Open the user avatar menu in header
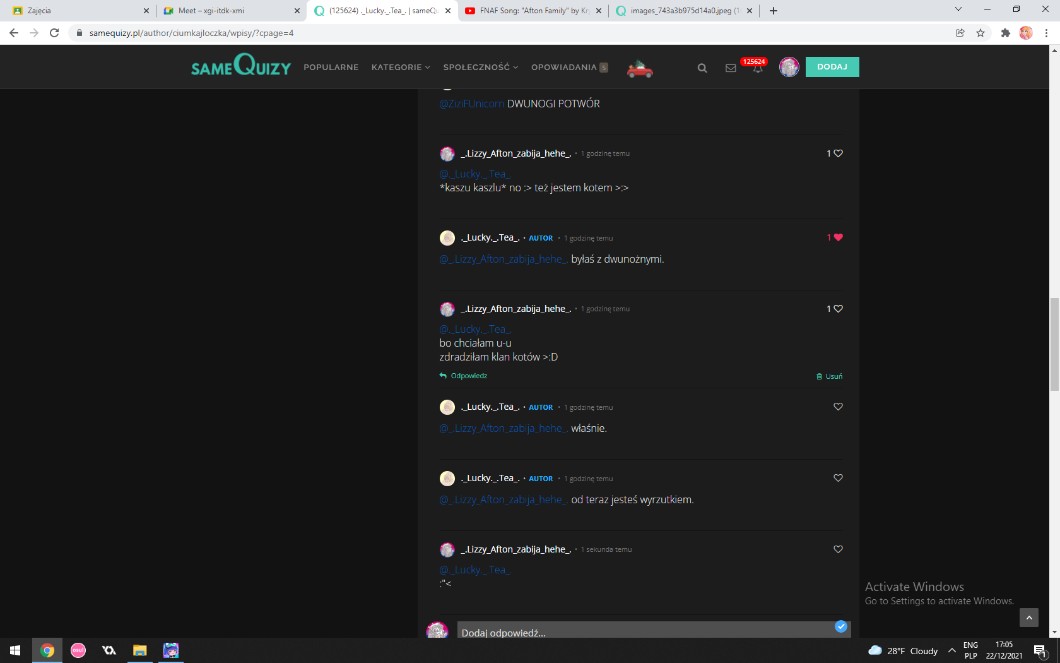This screenshot has width=1060, height=663. 789,67
